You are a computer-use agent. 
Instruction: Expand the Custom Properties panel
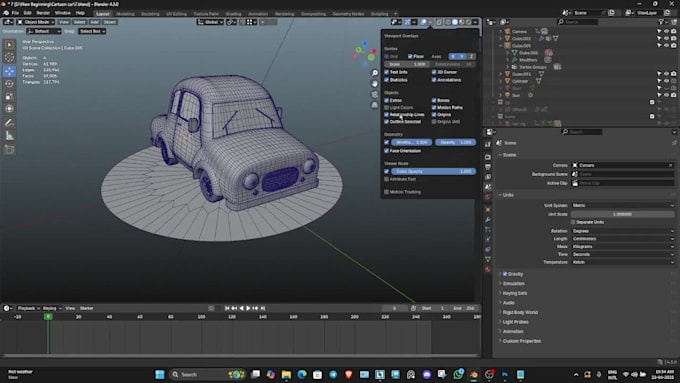click(x=521, y=341)
